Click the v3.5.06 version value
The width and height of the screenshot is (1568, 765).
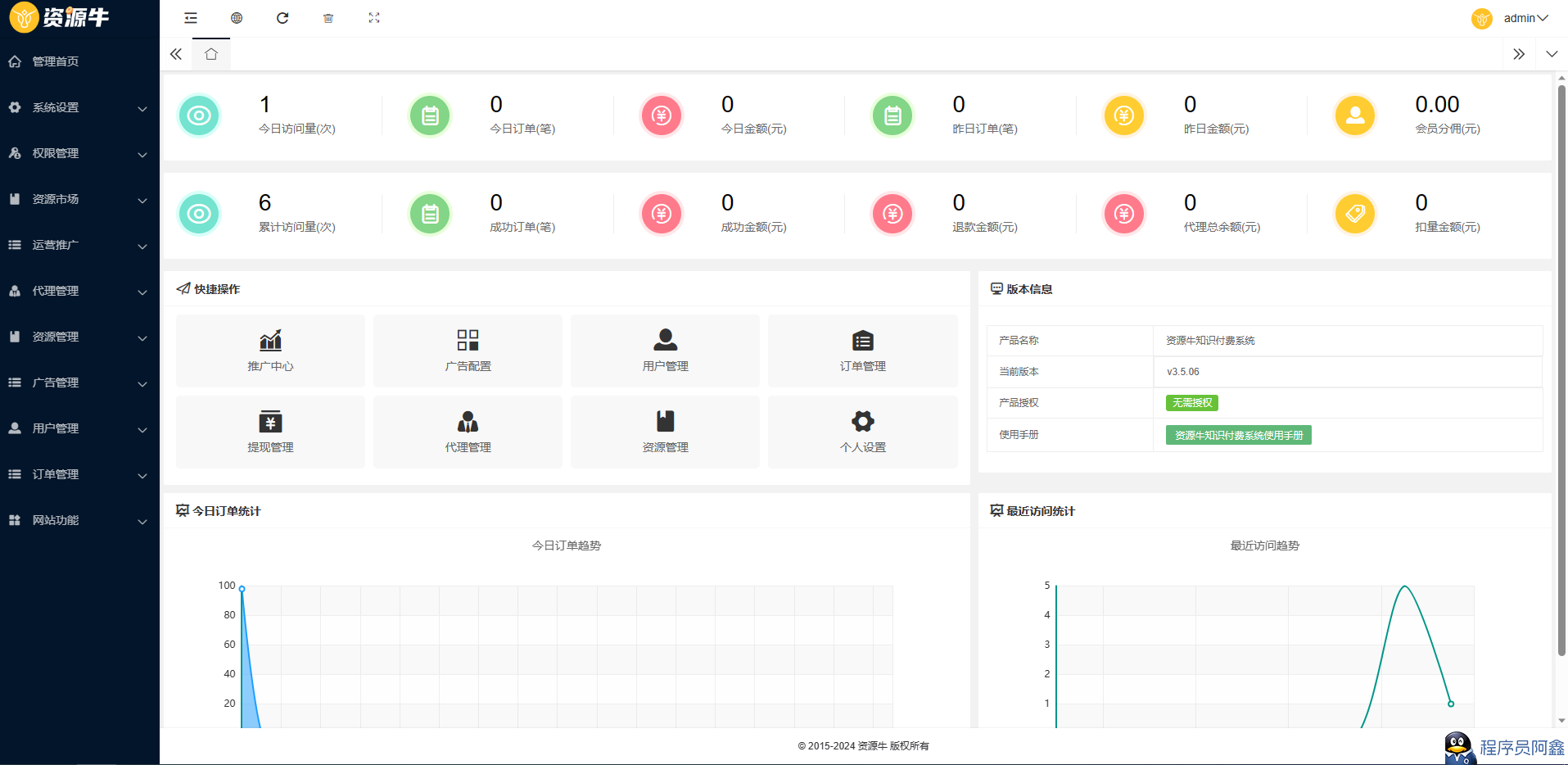point(1183,372)
